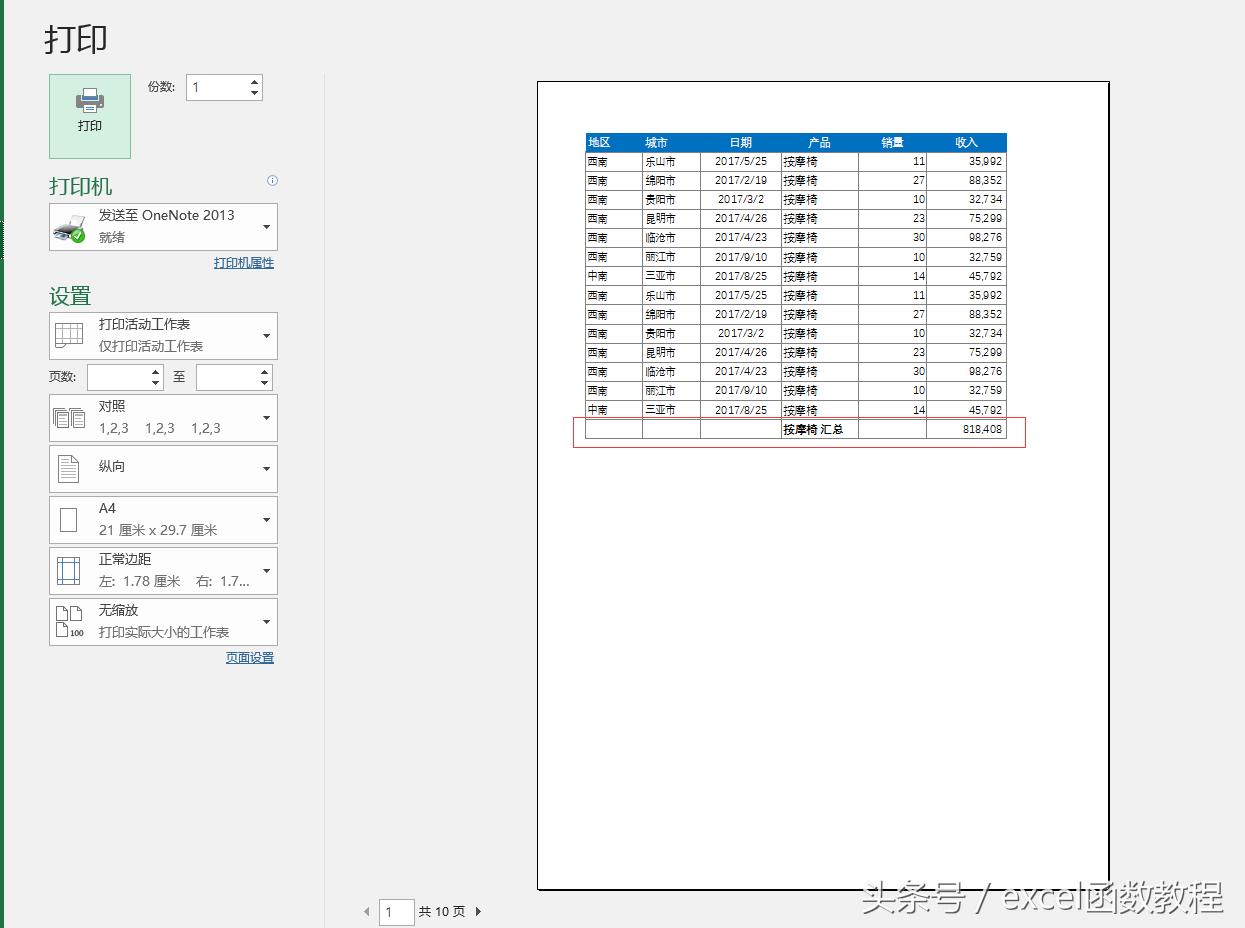Open the Page Setup link
1245x928 pixels.
click(x=249, y=658)
